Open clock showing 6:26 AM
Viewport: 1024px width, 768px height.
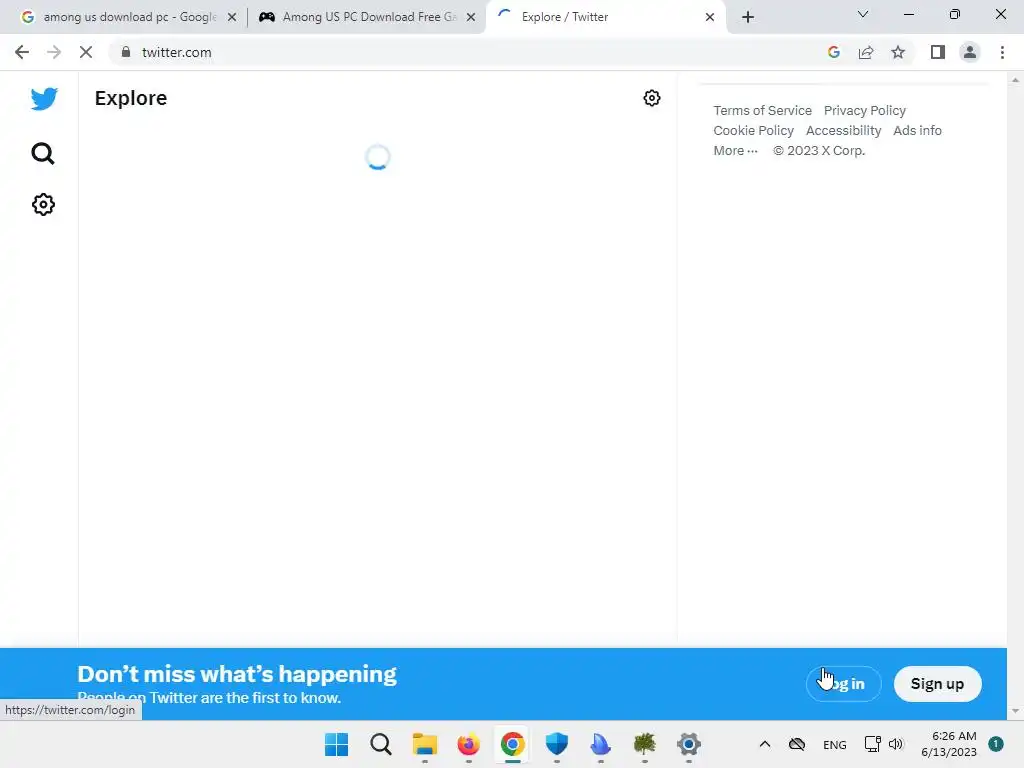click(x=949, y=744)
